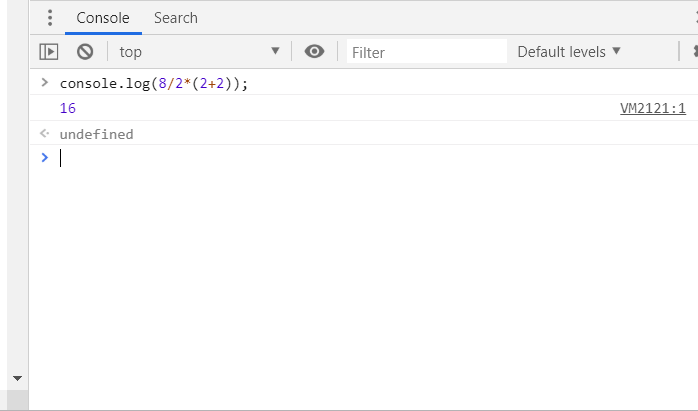Create a live expression with eye icon
The image size is (698, 411).
315,51
